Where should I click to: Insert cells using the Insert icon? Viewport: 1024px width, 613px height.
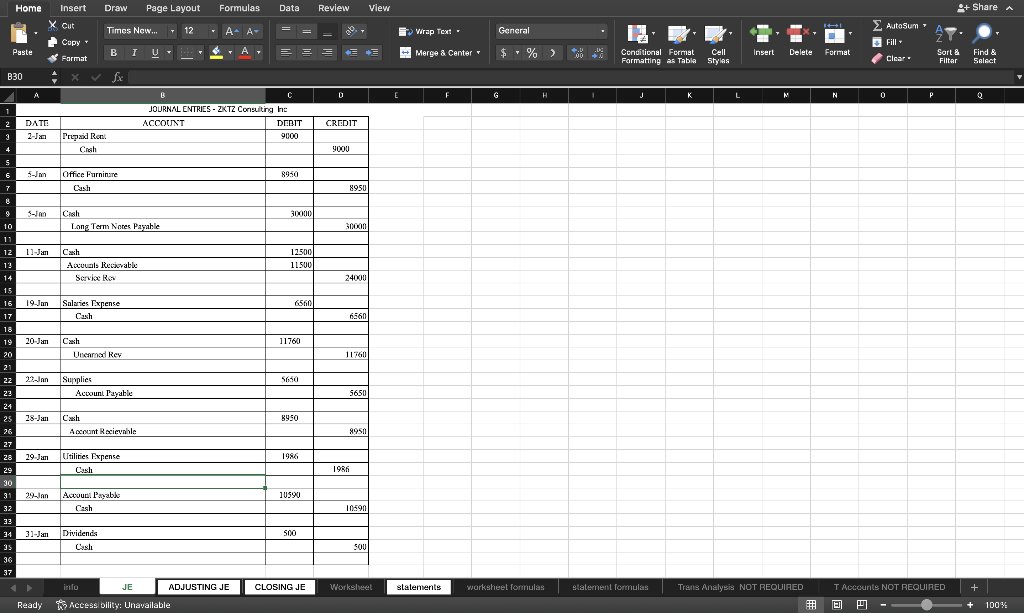pyautogui.click(x=760, y=33)
